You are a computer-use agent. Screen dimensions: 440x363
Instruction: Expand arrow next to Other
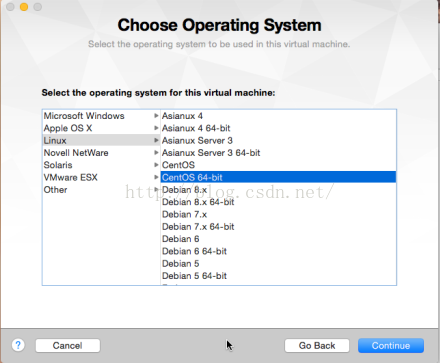[156, 190]
